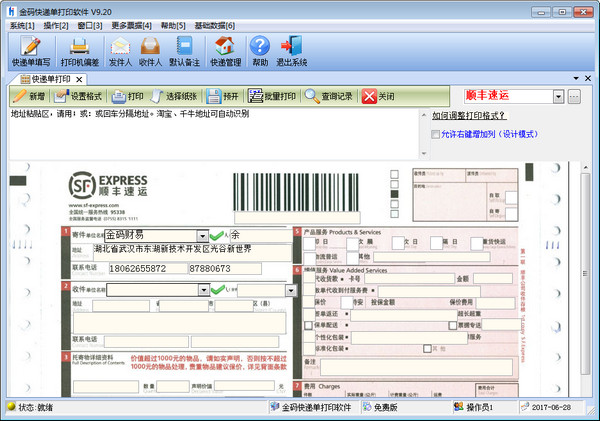Open the 发件人 sender list
The width and height of the screenshot is (600, 421).
coord(121,52)
